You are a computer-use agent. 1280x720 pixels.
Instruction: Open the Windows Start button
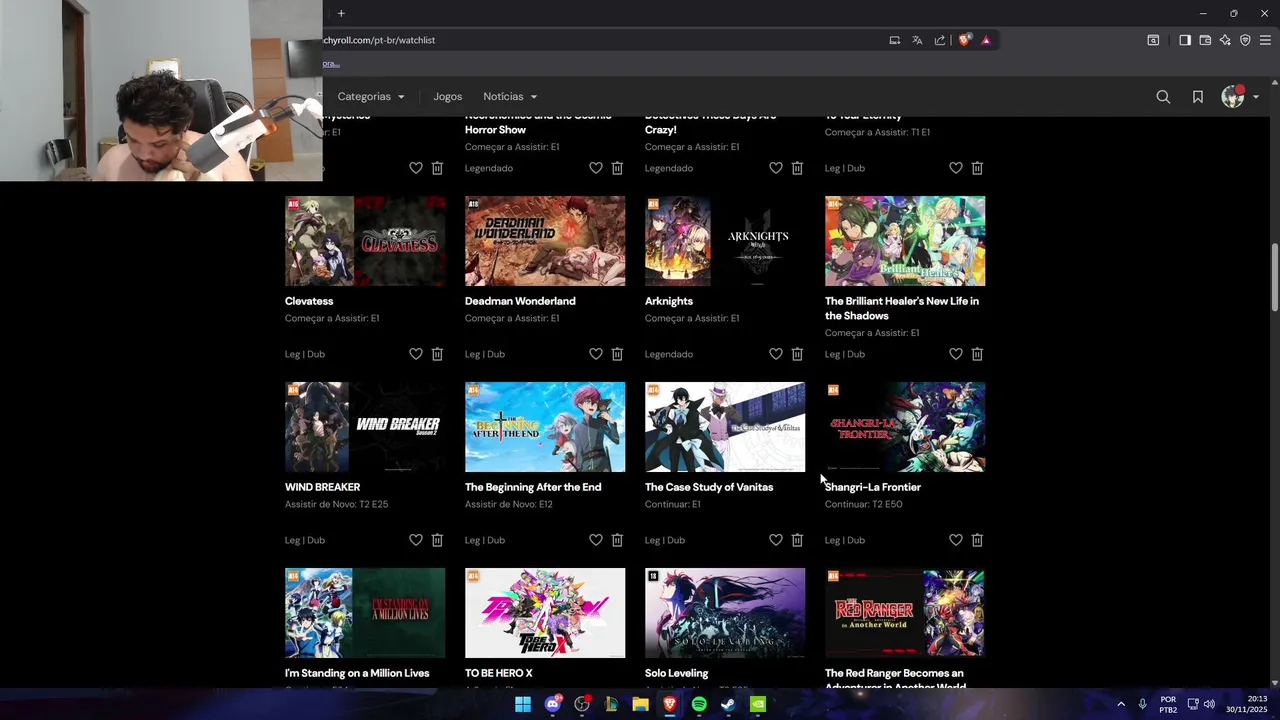[x=523, y=704]
